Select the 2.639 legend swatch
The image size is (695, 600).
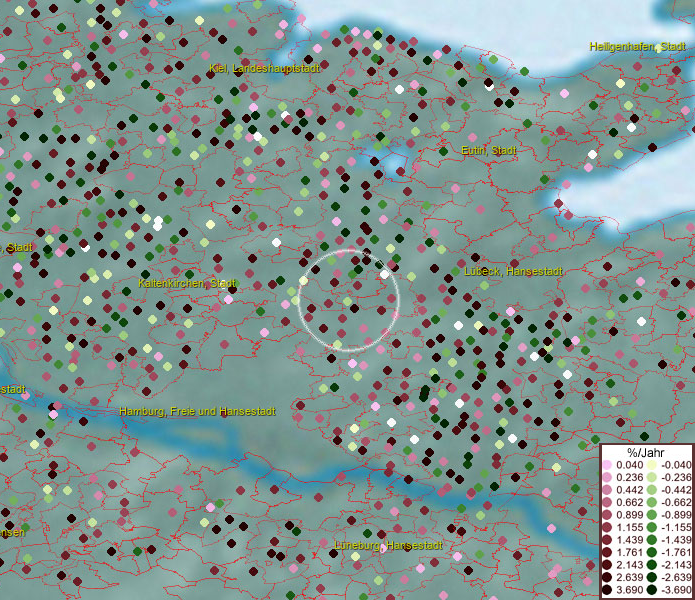click(607, 577)
